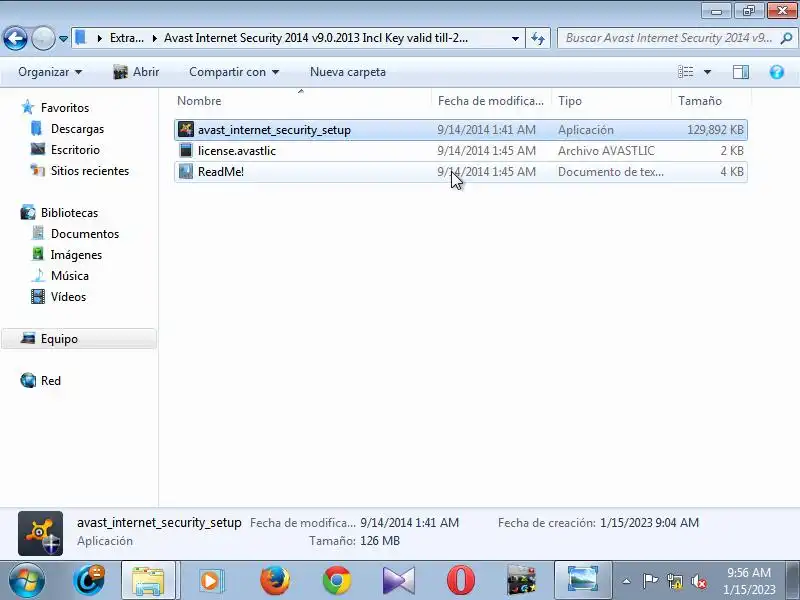Viewport: 800px width, 600px height.
Task: Select the license.avastlic file icon
Action: 186,151
